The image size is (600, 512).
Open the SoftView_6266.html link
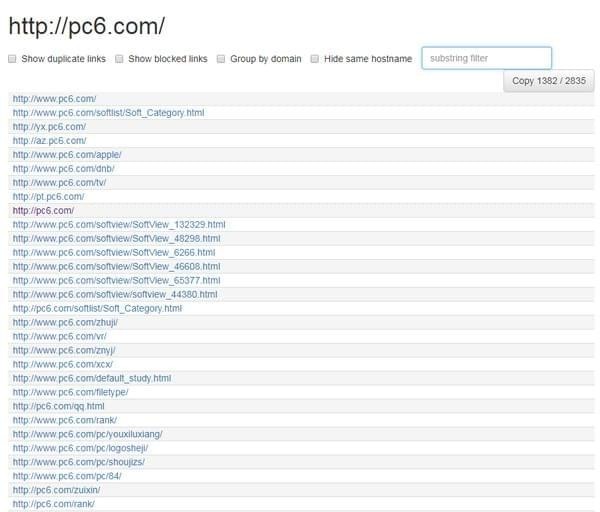[113, 253]
